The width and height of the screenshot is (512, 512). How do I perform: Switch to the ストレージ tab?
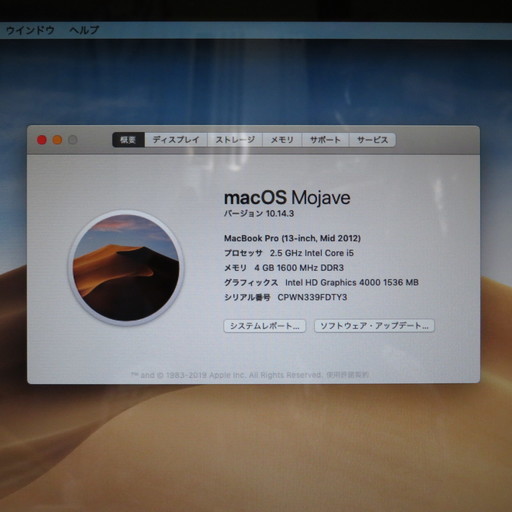click(235, 140)
